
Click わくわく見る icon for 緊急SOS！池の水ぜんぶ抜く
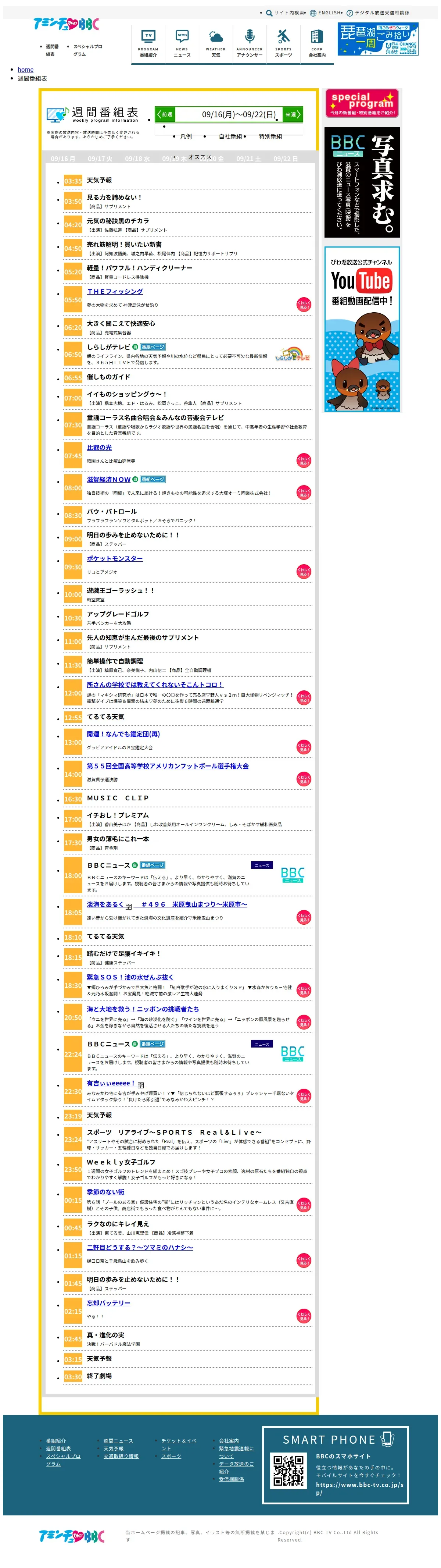pyautogui.click(x=304, y=990)
